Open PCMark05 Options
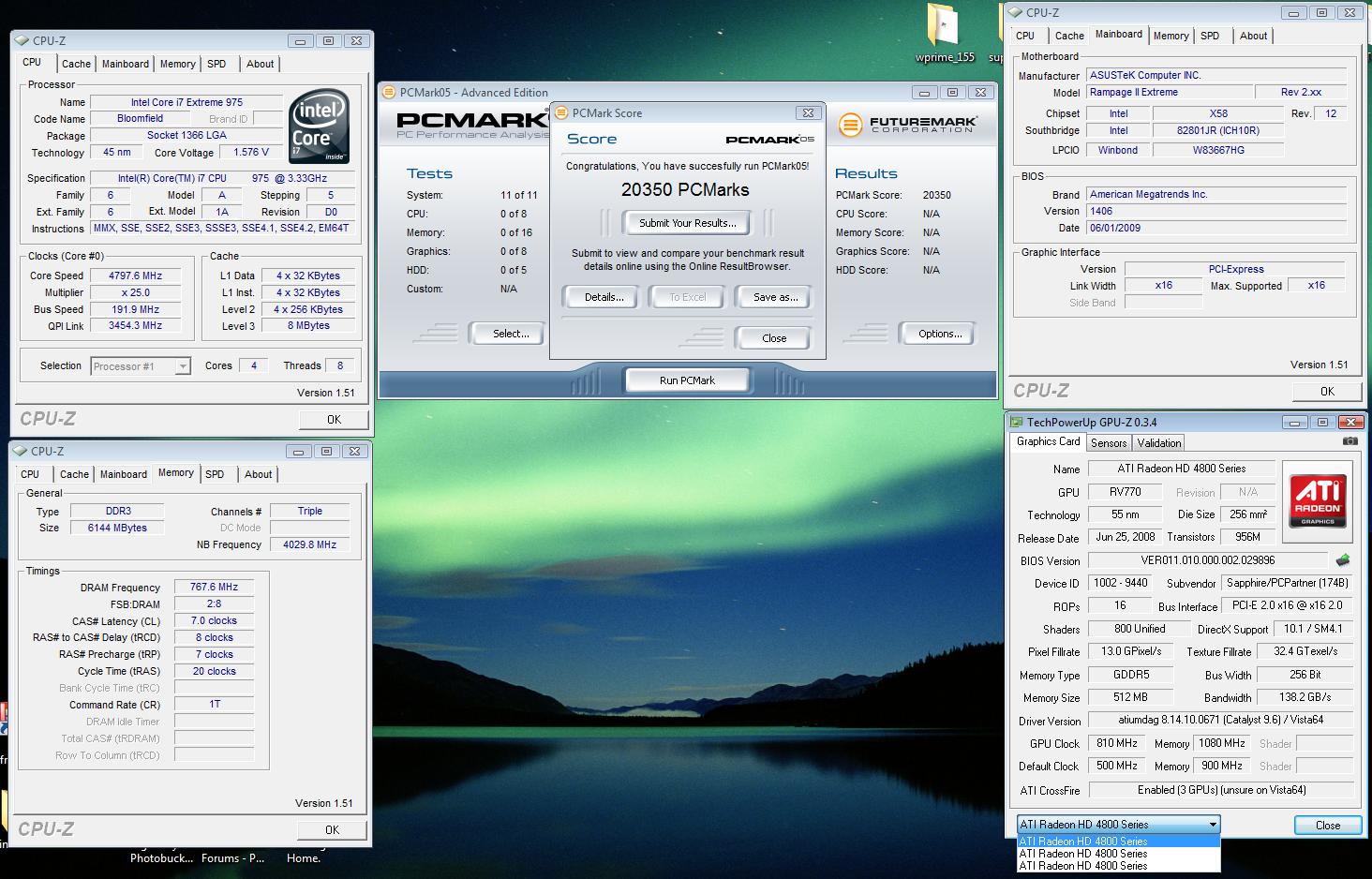This screenshot has height=879, width=1372. coord(940,334)
